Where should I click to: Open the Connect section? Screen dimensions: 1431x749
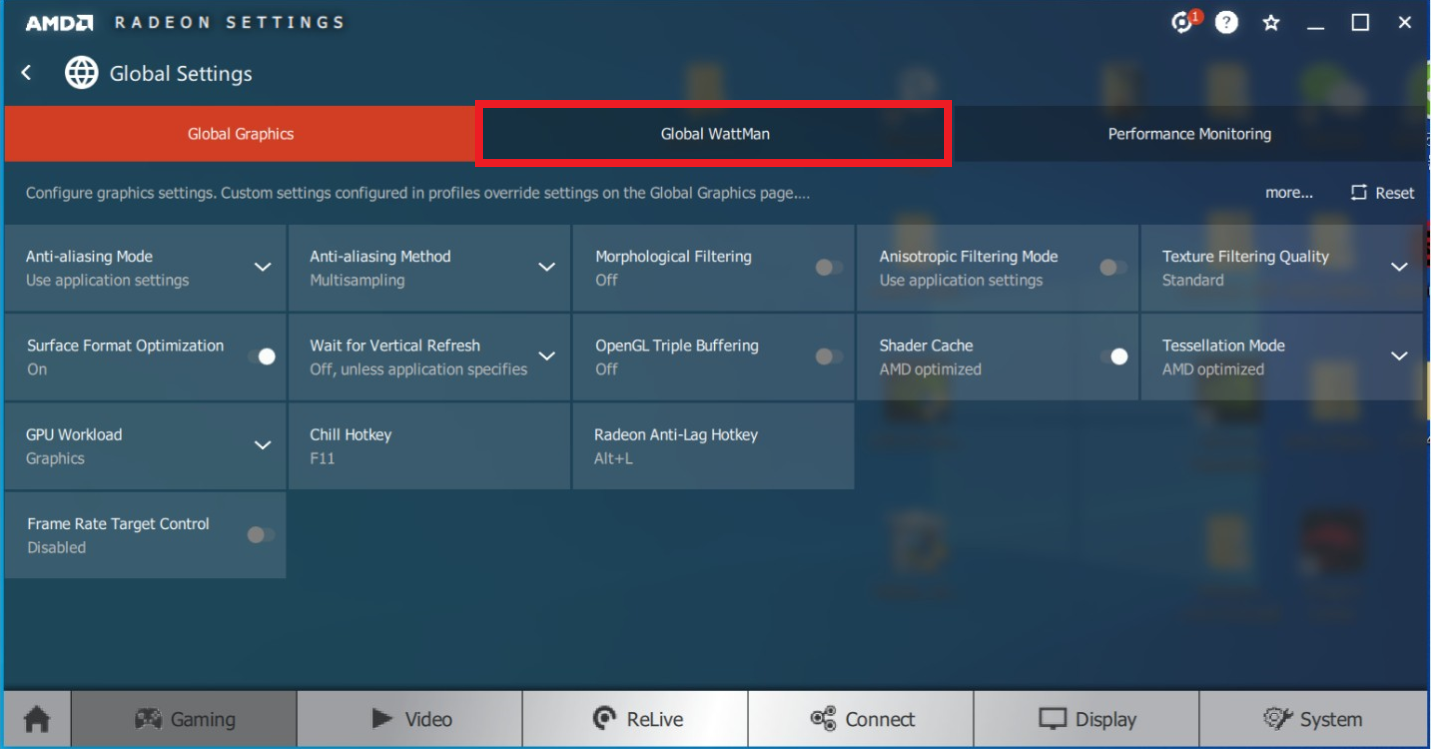click(x=861, y=719)
